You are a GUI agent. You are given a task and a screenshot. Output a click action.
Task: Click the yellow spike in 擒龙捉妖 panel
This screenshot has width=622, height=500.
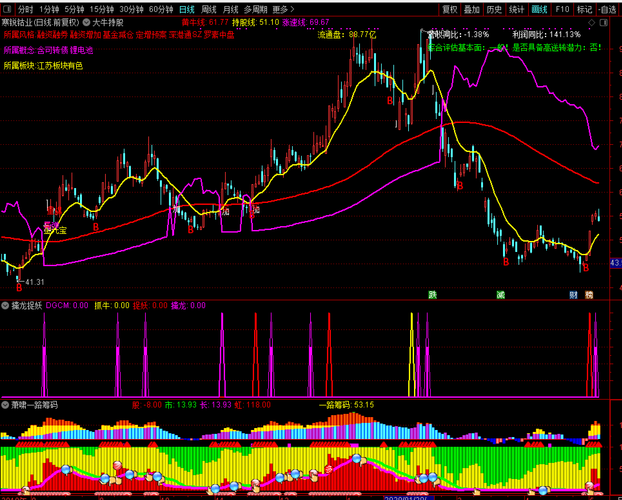coord(412,354)
